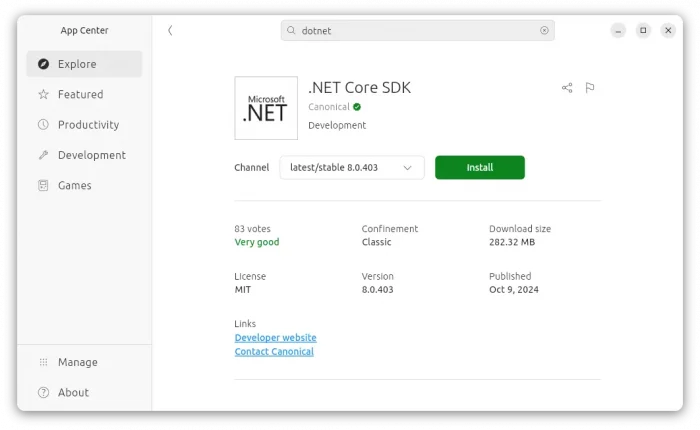The image size is (700, 430).
Task: Click the .NET Core SDK title
Action: [x=359, y=88]
